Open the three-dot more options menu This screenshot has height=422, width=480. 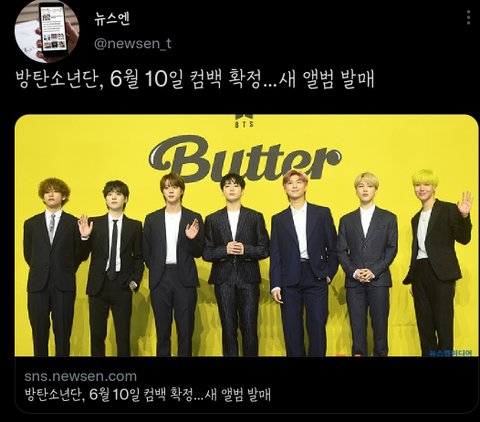[x=468, y=17]
